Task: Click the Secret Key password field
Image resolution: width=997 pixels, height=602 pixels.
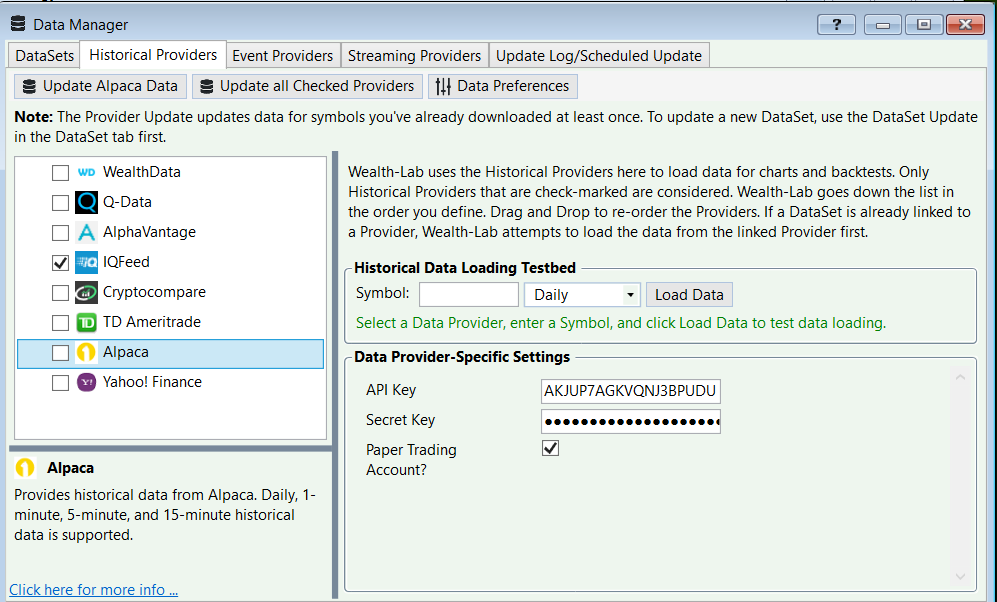Action: click(631, 421)
